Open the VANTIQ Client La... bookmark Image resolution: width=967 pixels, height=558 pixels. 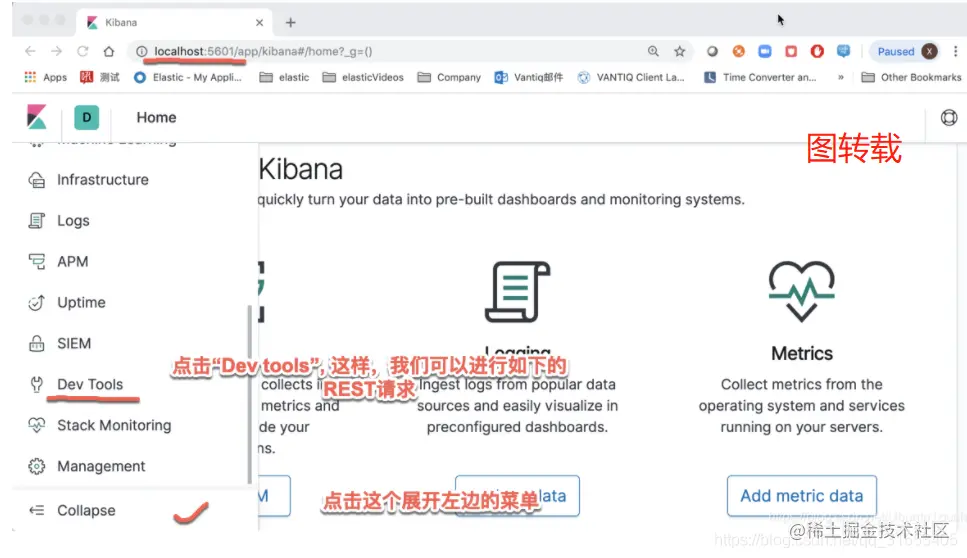pyautogui.click(x=631, y=77)
